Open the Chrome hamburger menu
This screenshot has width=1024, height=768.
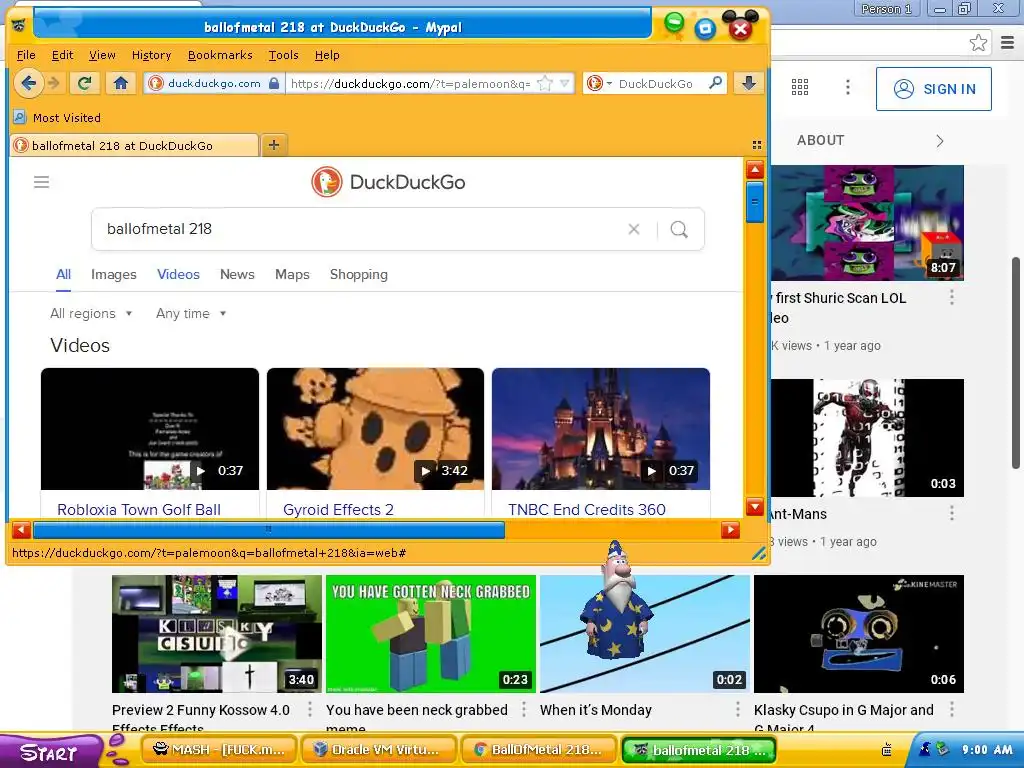pyautogui.click(x=1008, y=43)
